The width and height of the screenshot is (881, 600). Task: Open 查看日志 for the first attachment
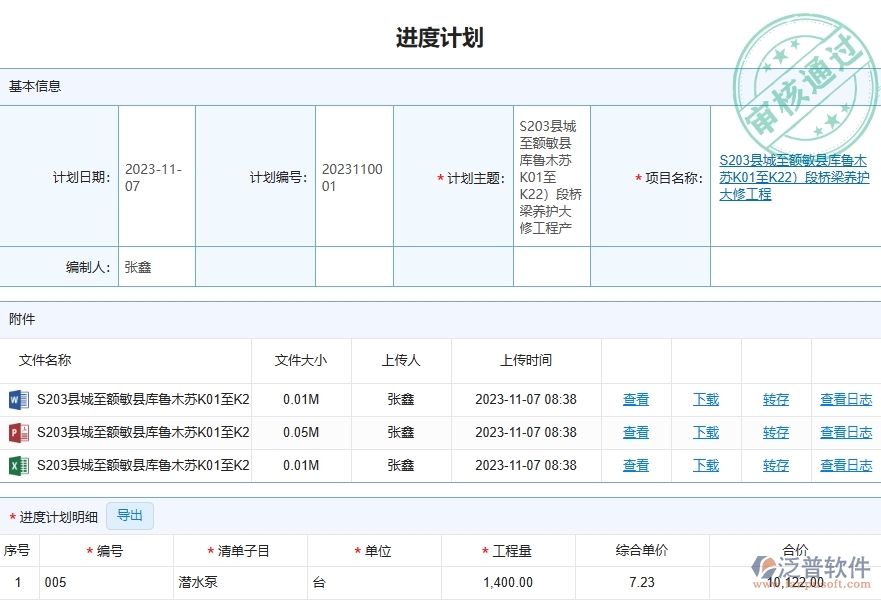(845, 399)
